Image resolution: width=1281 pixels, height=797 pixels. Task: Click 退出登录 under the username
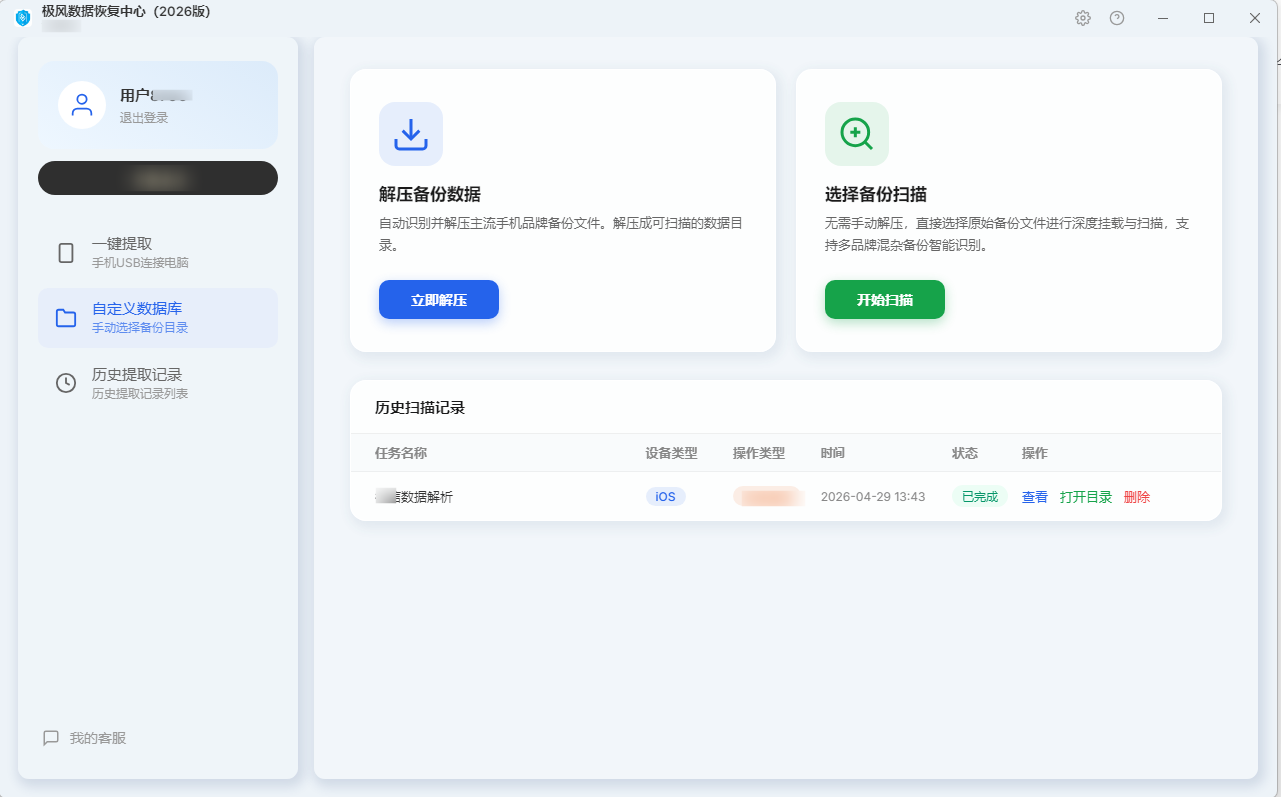pyautogui.click(x=144, y=118)
